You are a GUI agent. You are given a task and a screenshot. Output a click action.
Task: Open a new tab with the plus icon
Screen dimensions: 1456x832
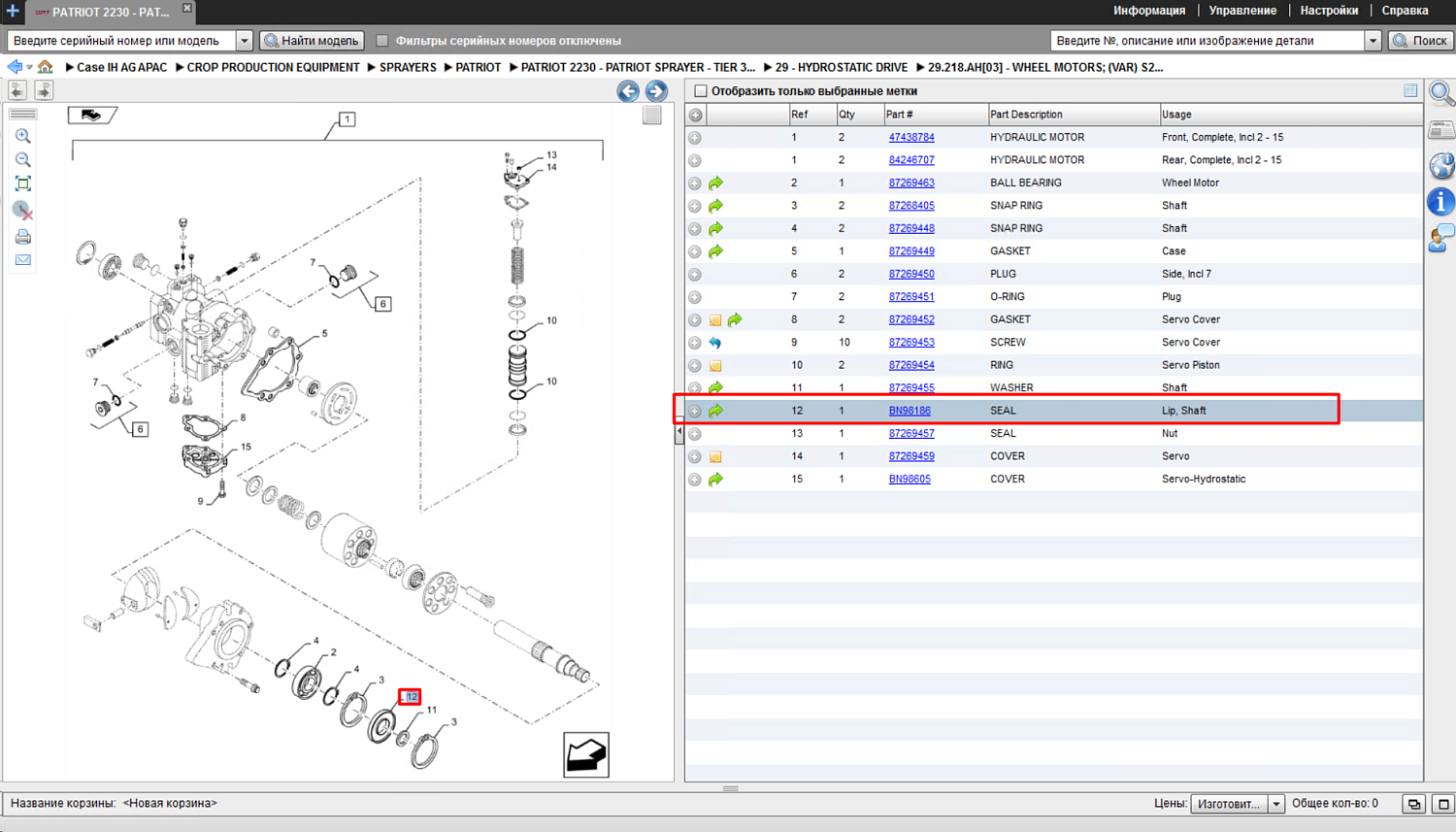[13, 12]
